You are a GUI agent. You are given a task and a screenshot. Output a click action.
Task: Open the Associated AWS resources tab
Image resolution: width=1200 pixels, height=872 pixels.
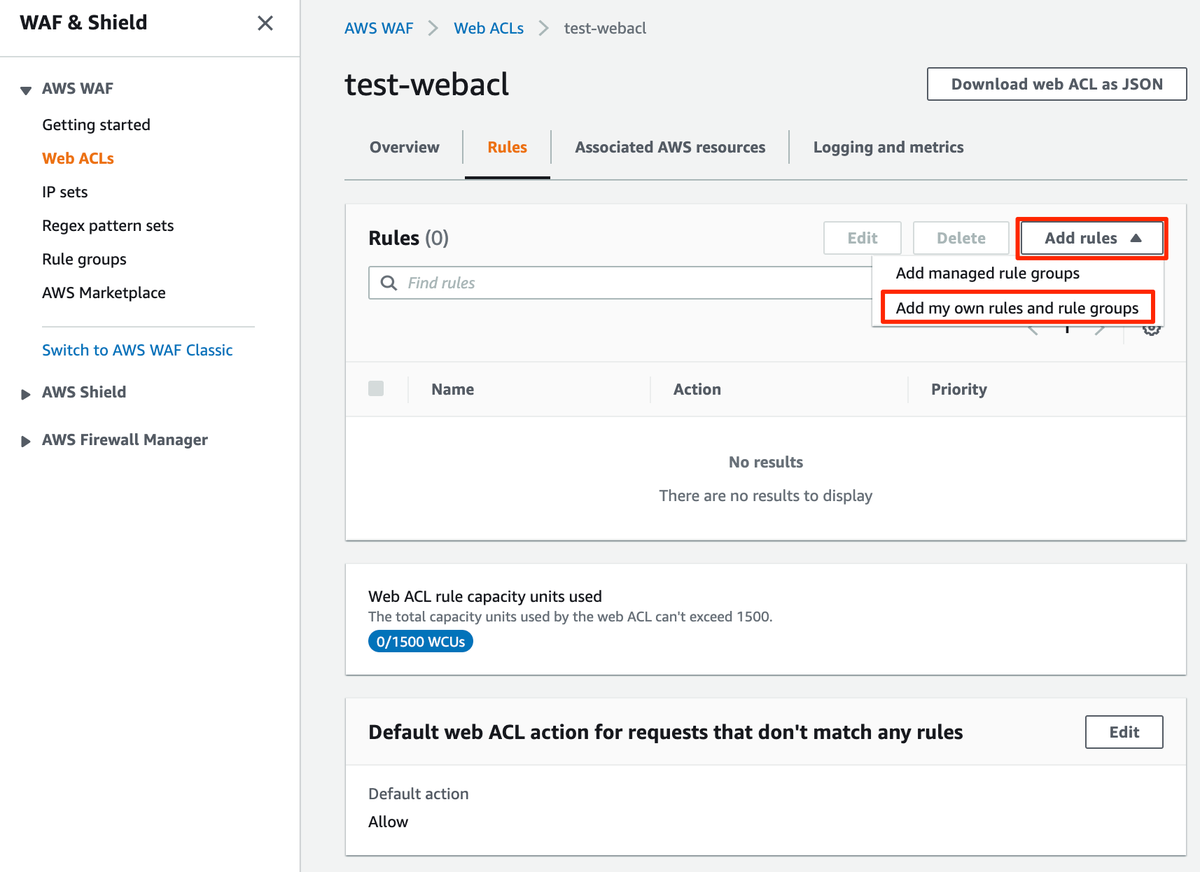[x=670, y=147]
